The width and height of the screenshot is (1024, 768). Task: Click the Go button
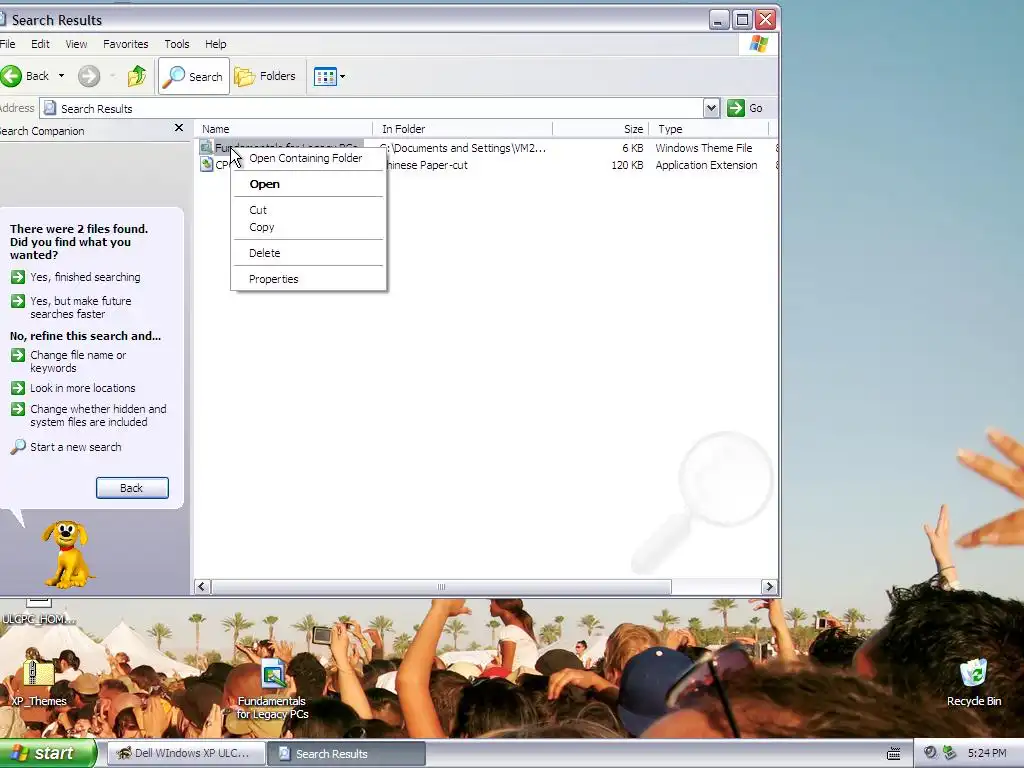pyautogui.click(x=744, y=108)
